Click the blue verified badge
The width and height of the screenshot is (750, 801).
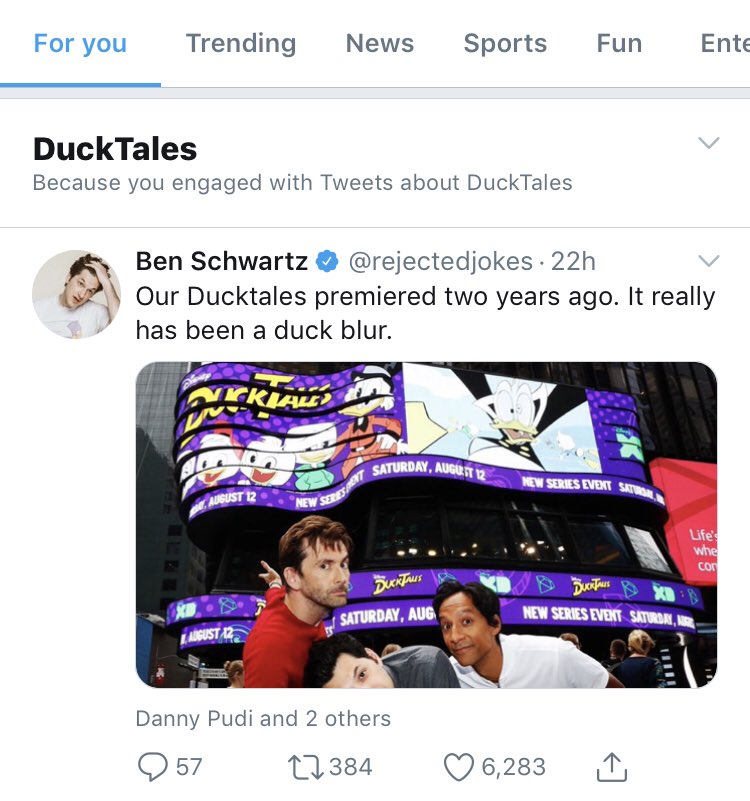click(327, 262)
